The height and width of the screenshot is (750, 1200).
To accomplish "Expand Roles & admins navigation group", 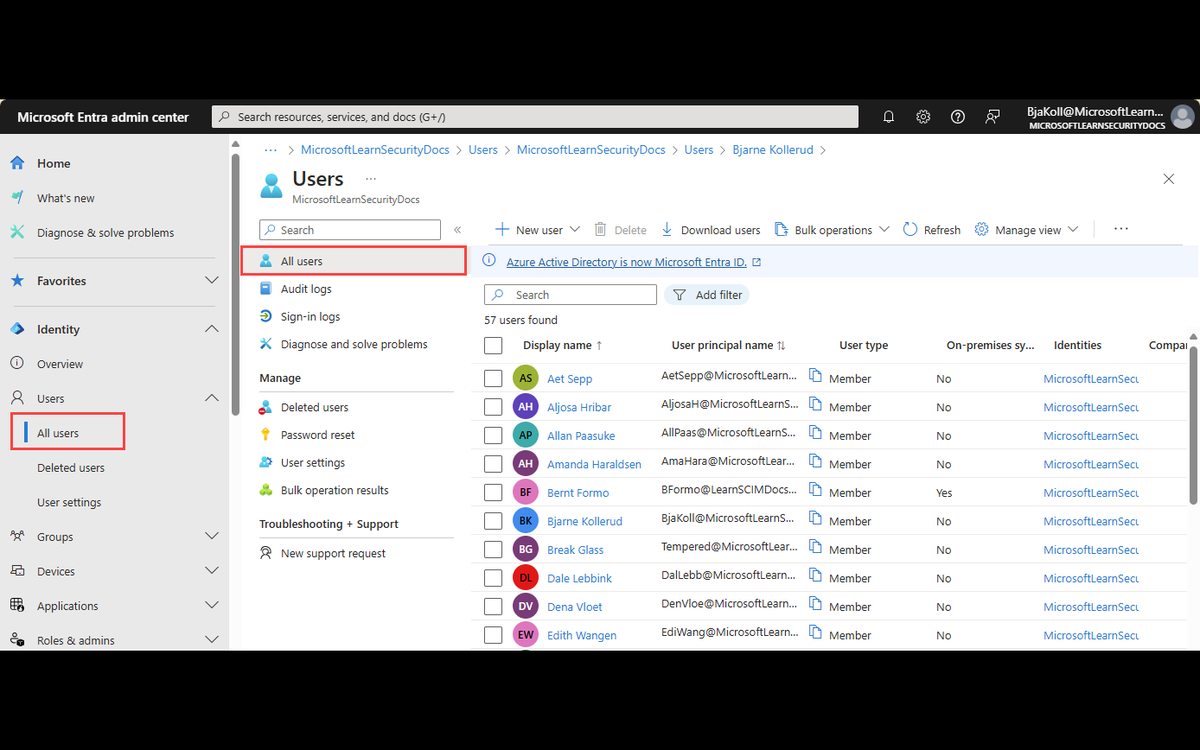I will (211, 640).
